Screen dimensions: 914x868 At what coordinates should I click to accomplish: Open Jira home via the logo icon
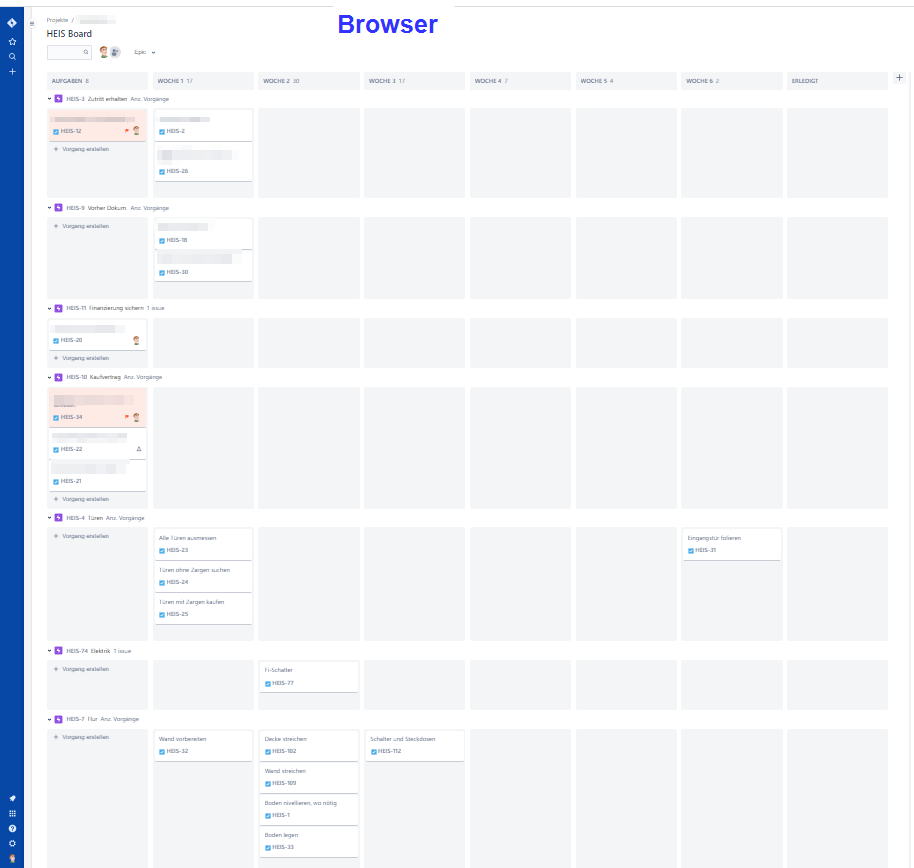coord(12,23)
